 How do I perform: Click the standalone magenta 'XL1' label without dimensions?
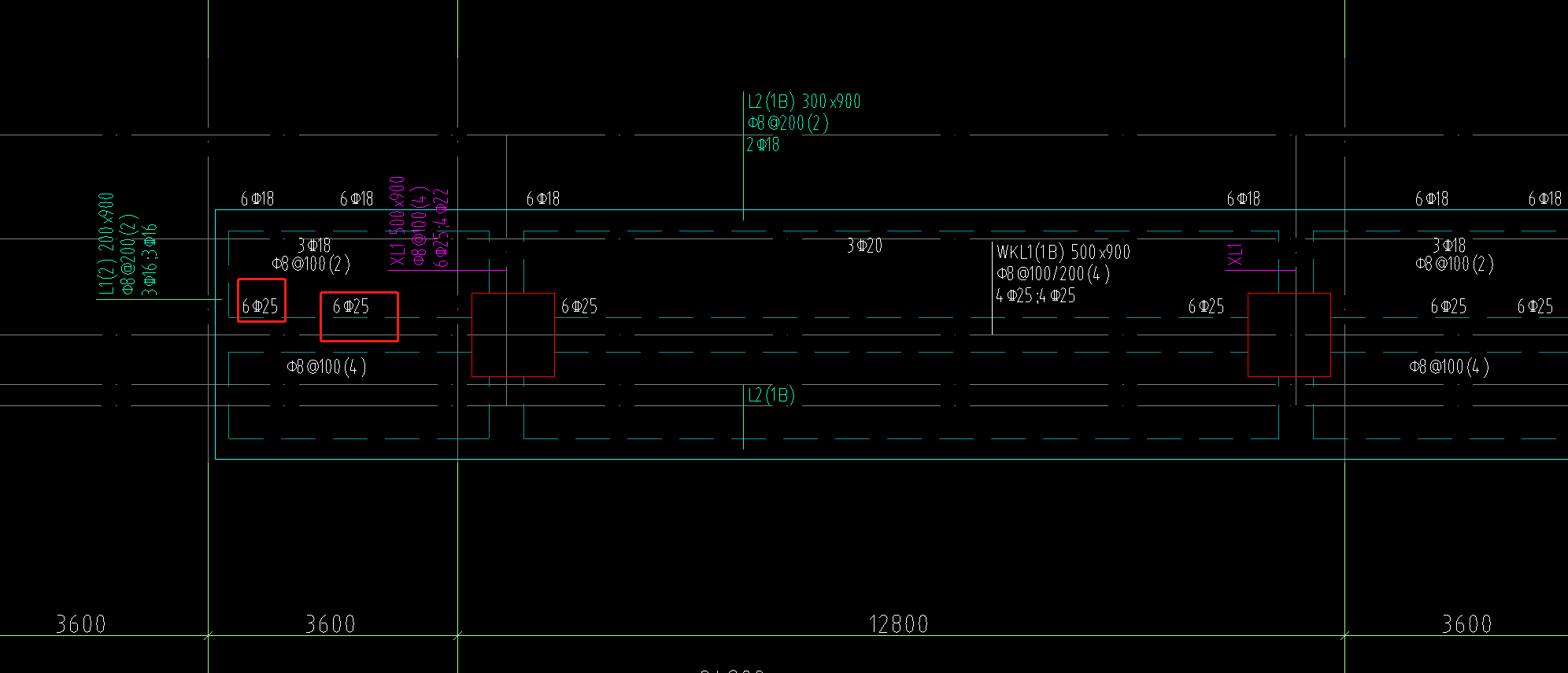click(1235, 255)
